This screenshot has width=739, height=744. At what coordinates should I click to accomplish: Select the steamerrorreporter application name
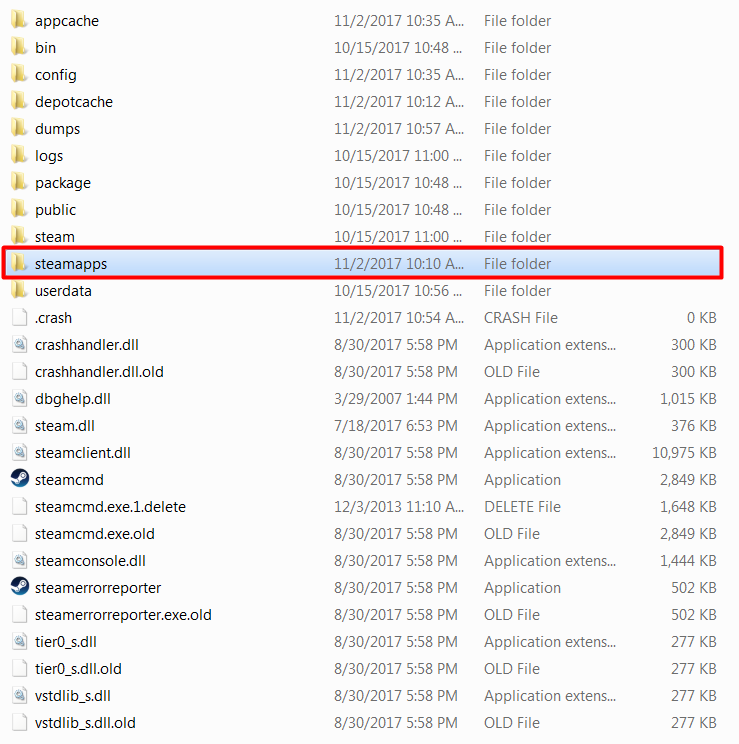pyautogui.click(x=98, y=589)
